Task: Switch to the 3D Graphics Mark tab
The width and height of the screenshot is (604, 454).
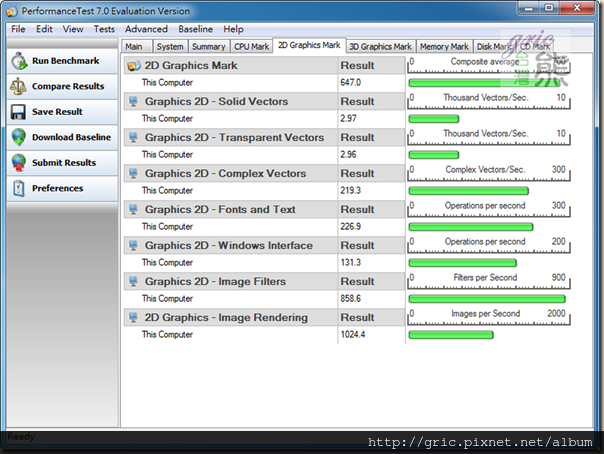Action: (x=381, y=47)
